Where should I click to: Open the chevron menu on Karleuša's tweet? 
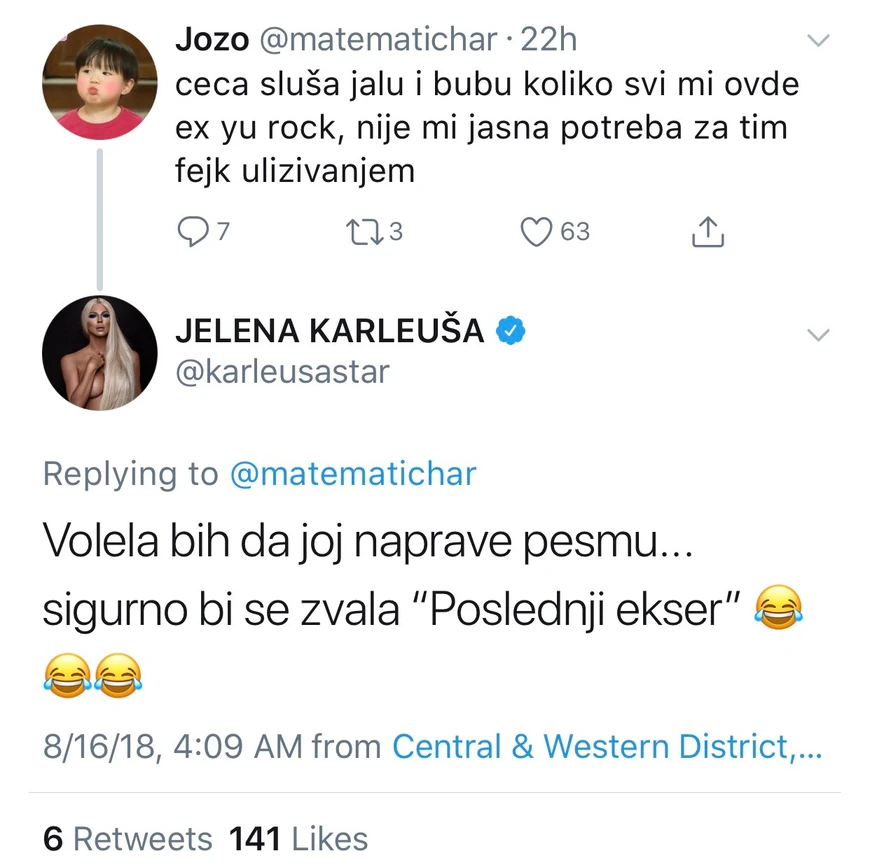818,335
